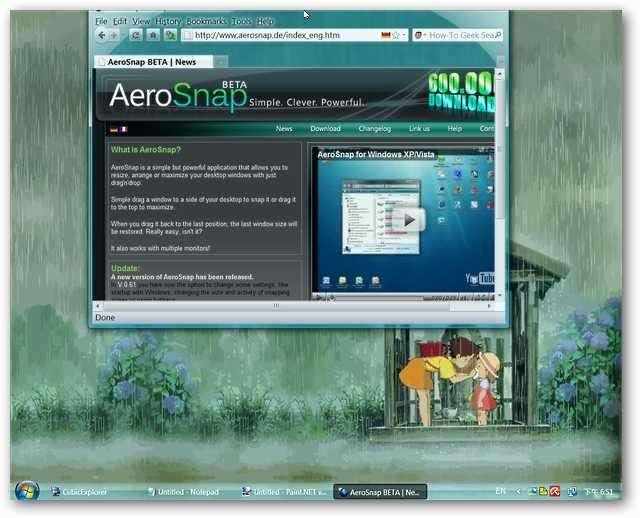Open the Download page link
Viewport: 640px width, 518px height.
coord(325,129)
